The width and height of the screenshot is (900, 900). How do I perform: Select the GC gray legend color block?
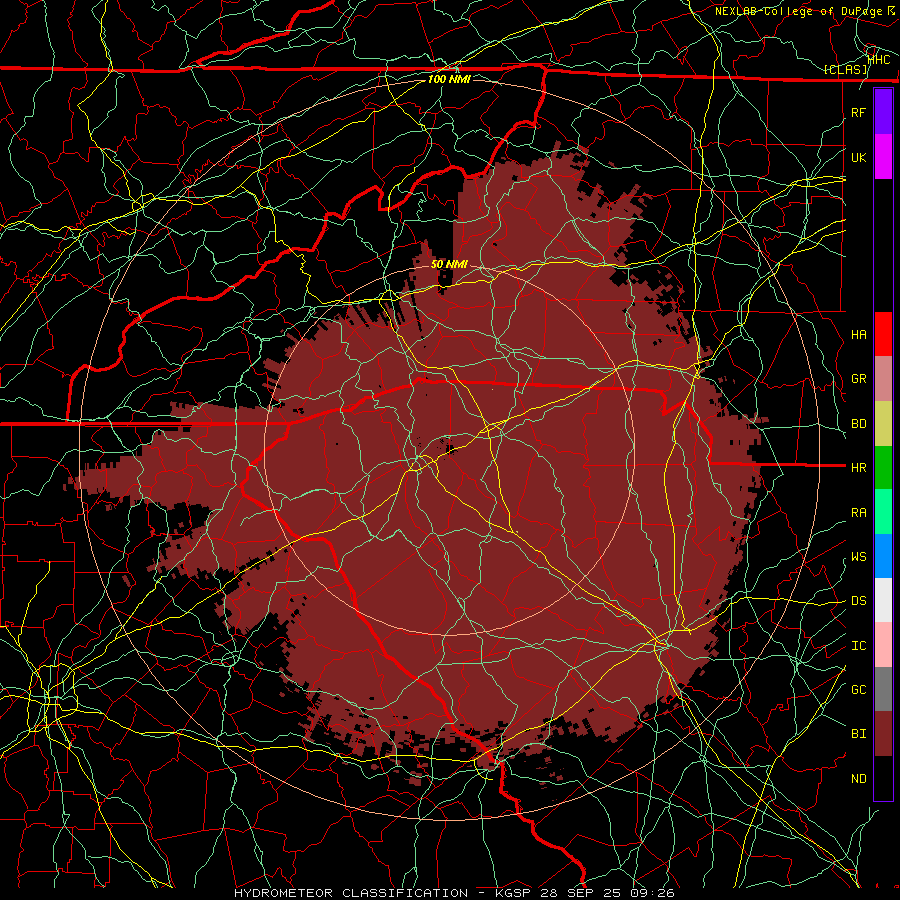pos(883,689)
